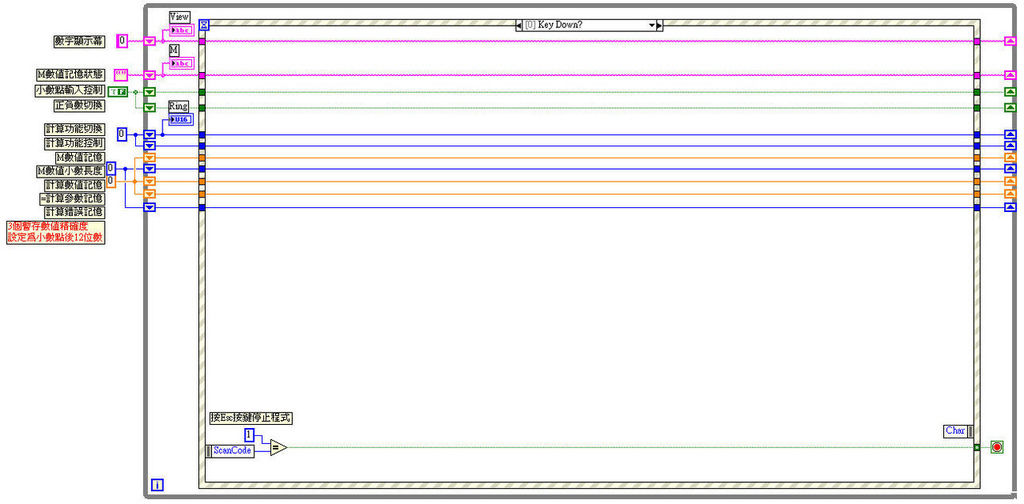This screenshot has width=1024, height=504.
Task: Select left shift register for 正負數切換
Action: [x=150, y=108]
